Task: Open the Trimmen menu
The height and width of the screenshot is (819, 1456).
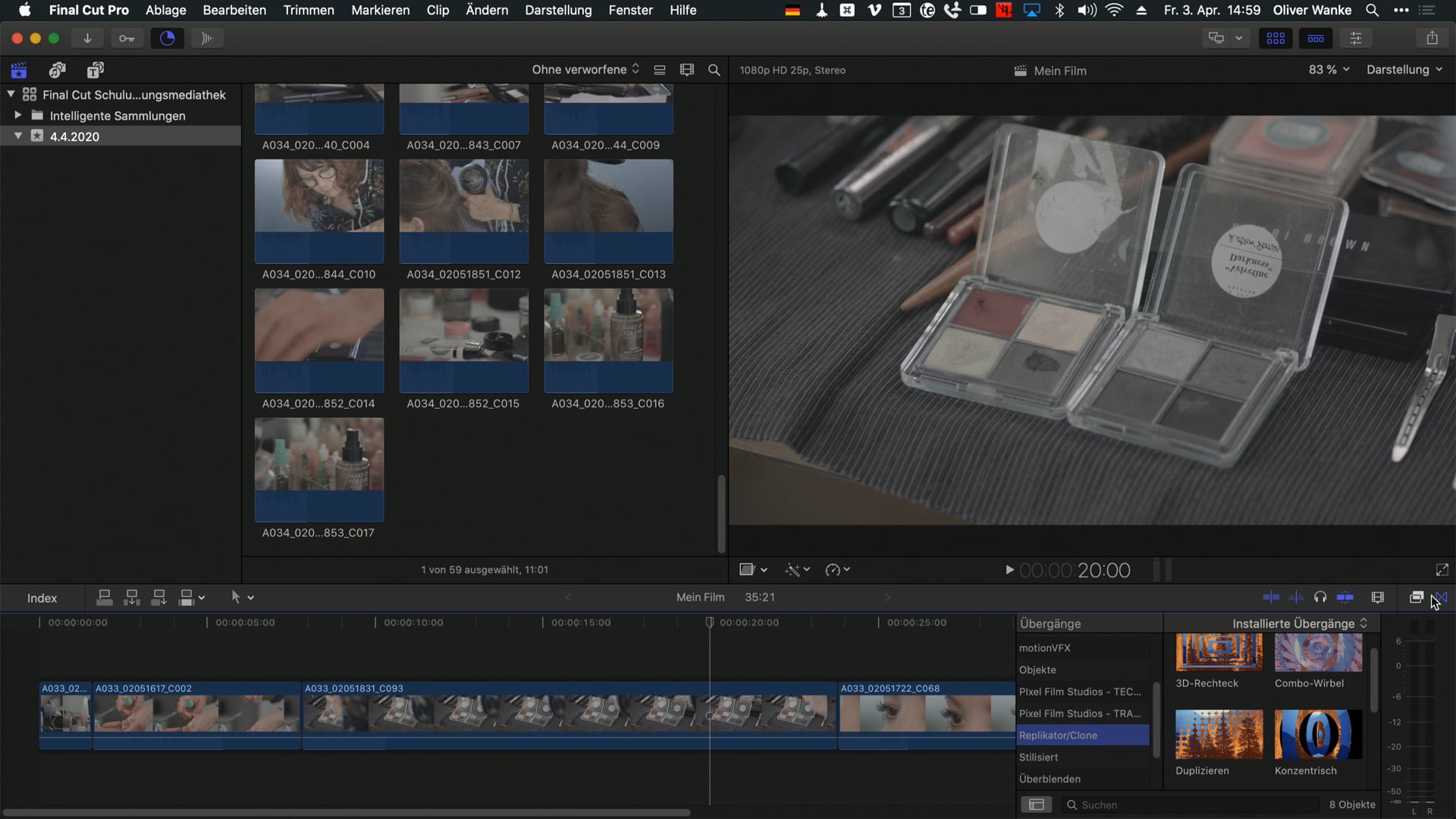Action: (308, 10)
